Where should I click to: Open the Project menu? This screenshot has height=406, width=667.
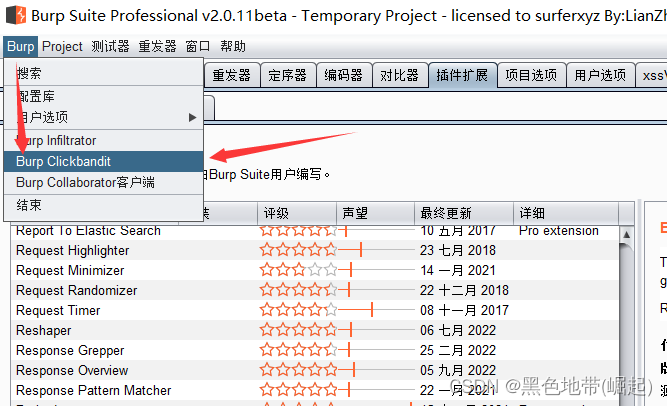[x=63, y=47]
